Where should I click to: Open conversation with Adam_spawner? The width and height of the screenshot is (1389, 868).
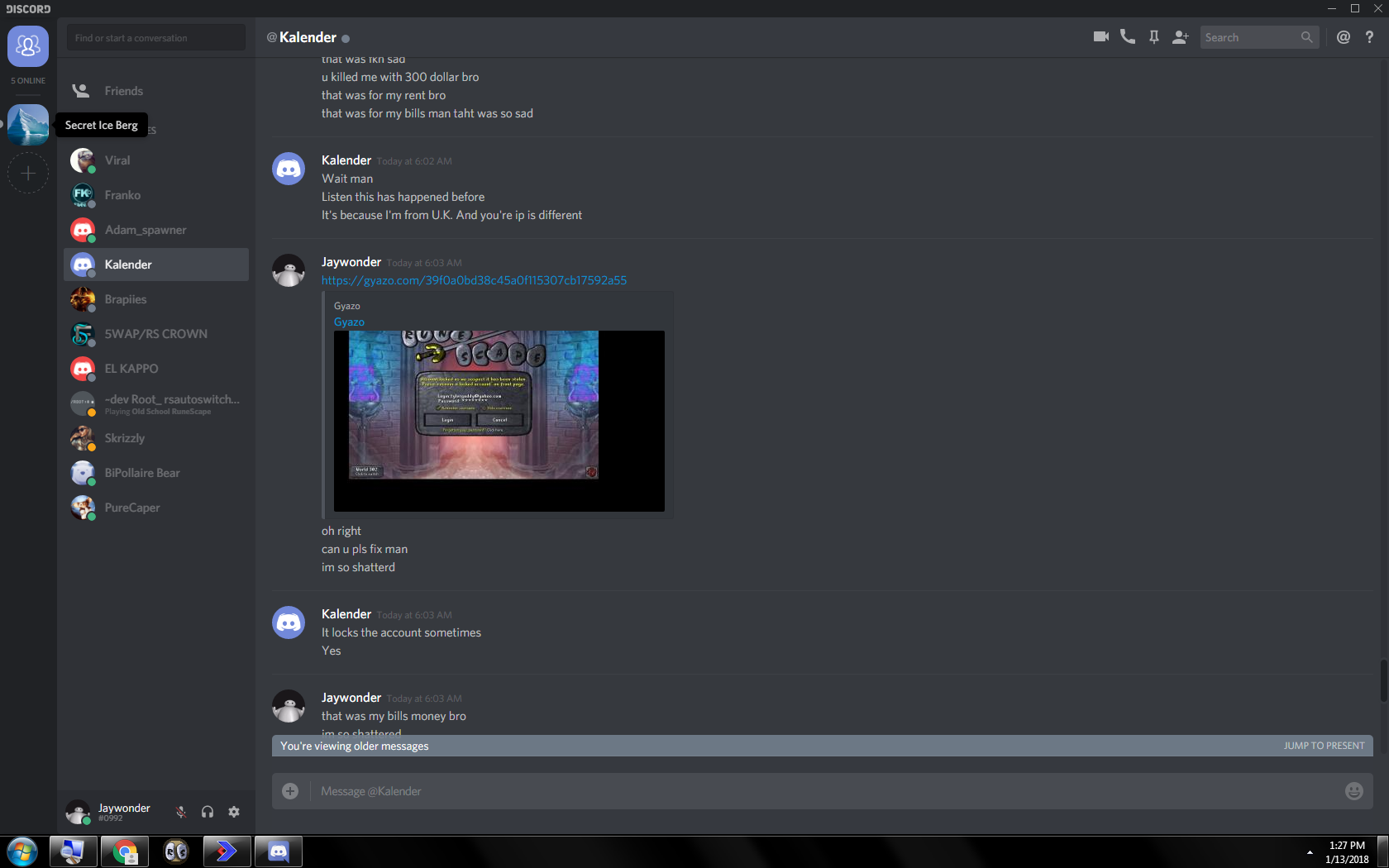point(156,230)
